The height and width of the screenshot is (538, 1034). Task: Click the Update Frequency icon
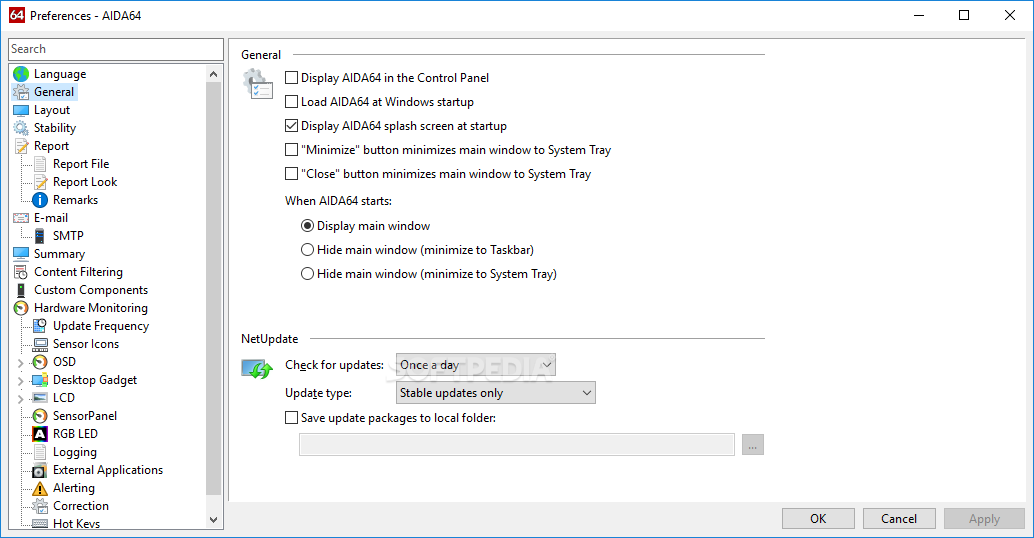[40, 326]
